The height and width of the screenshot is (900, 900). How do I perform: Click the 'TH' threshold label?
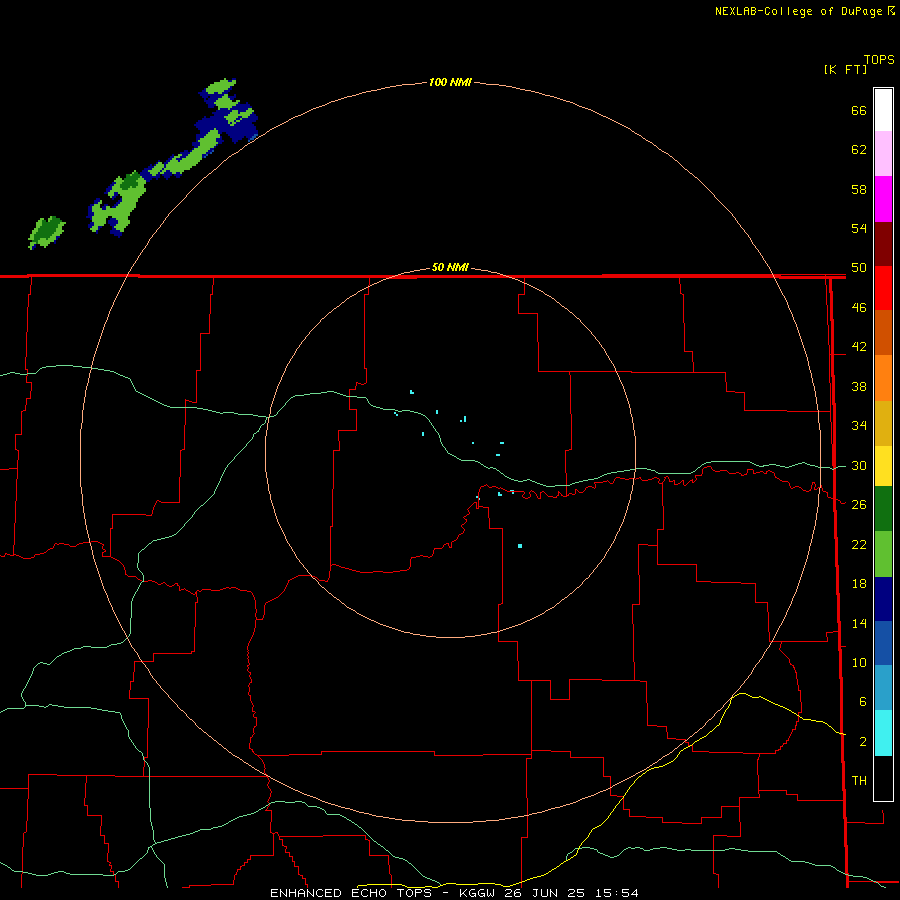click(859, 780)
